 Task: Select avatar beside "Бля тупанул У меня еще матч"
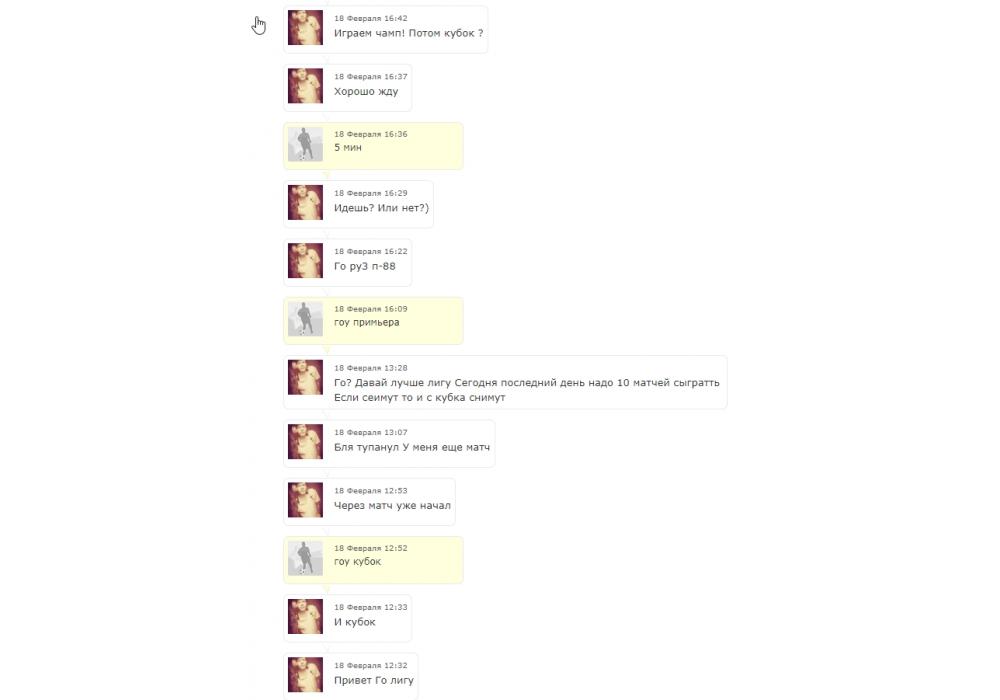(x=305, y=441)
